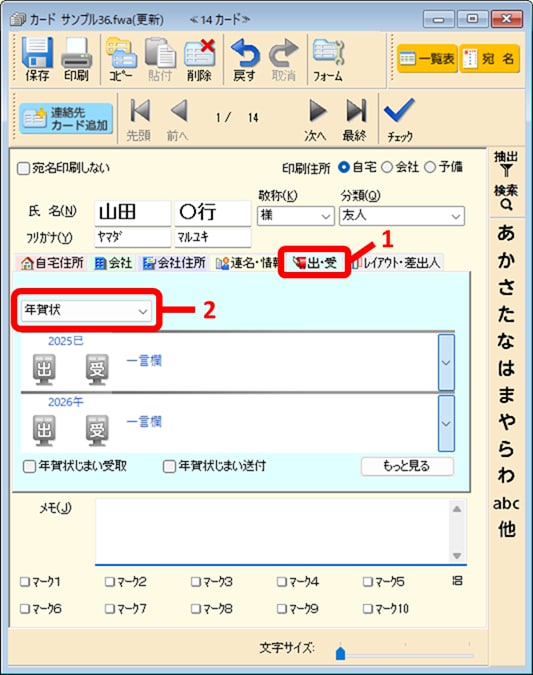Check 年賀状じまい受取 option

point(29,466)
